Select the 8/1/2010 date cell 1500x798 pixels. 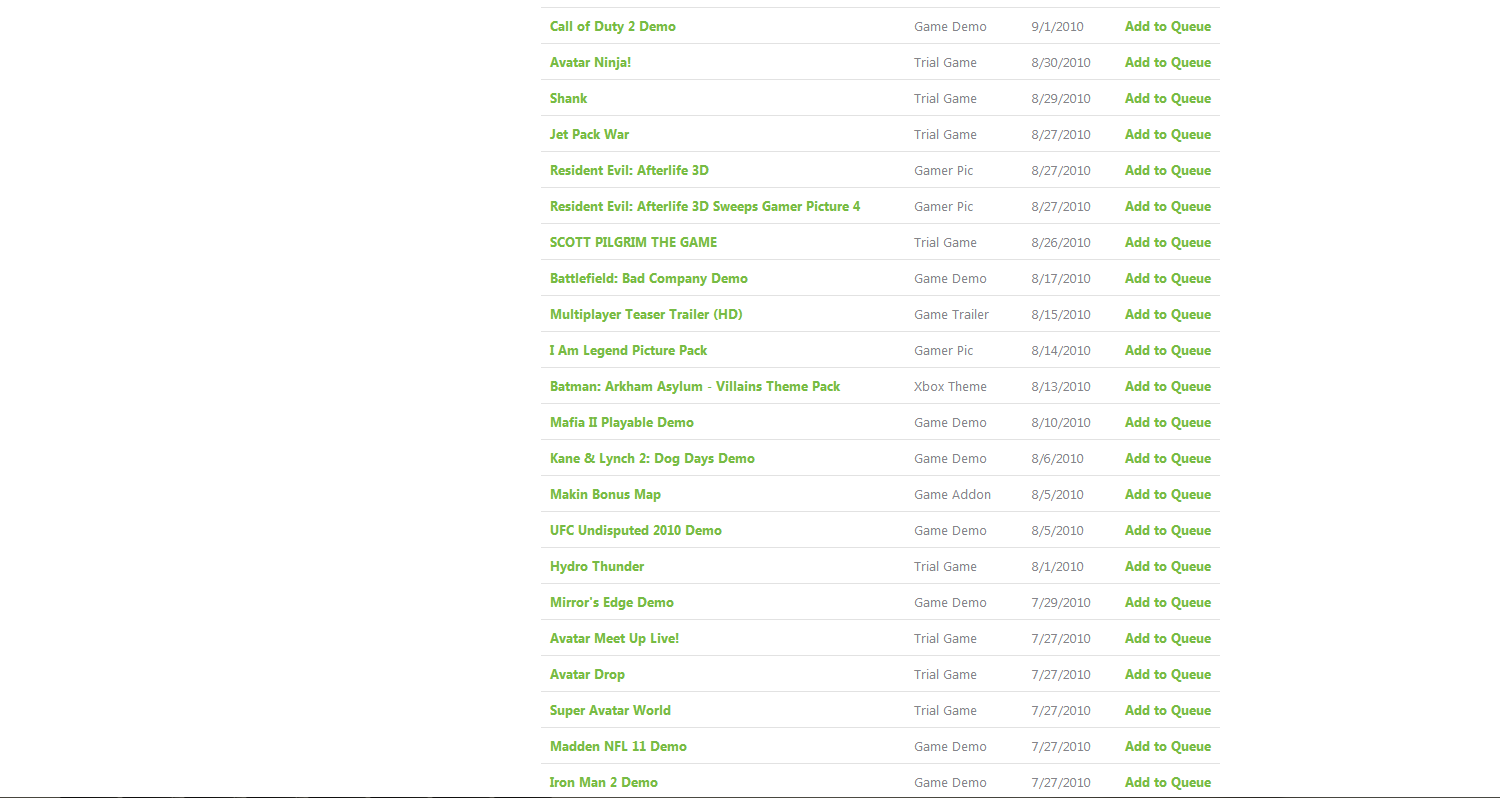pyautogui.click(x=1057, y=567)
